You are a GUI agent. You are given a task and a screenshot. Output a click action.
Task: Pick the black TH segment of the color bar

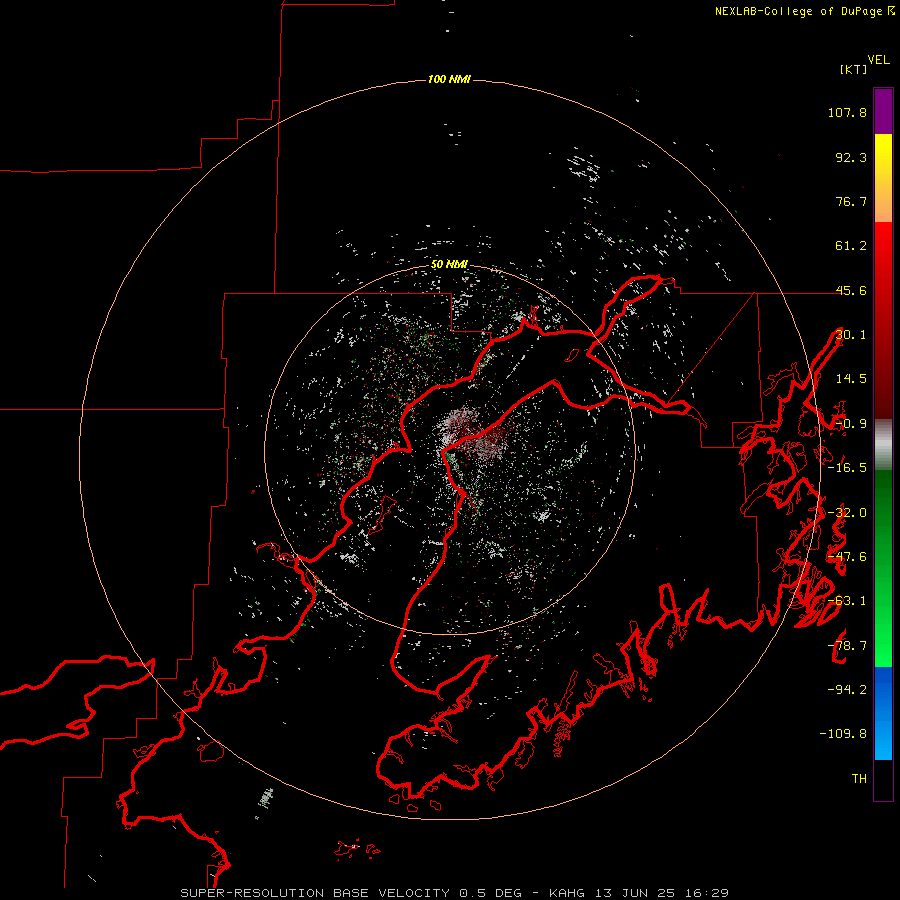[x=883, y=780]
